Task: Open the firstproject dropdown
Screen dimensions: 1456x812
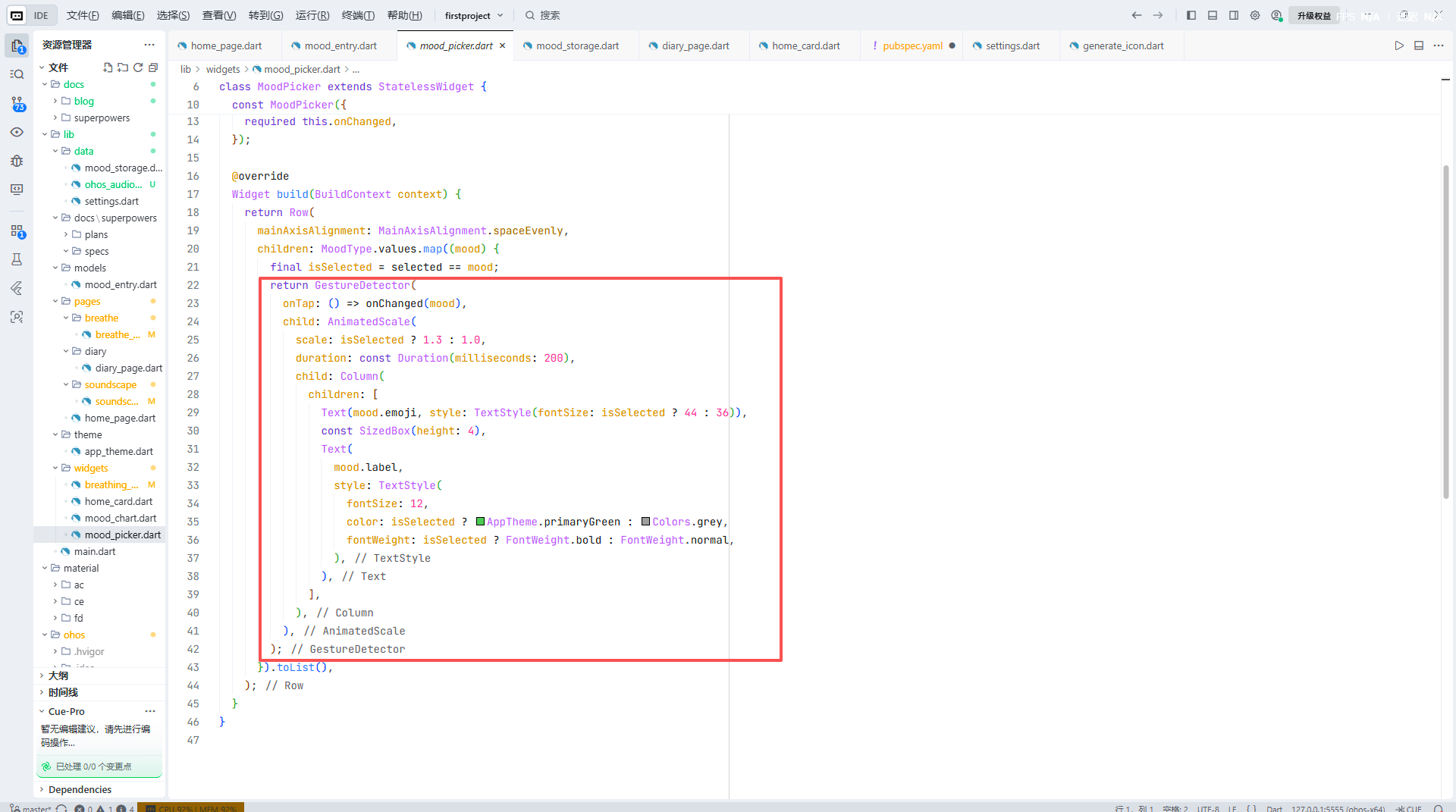Action: click(474, 15)
